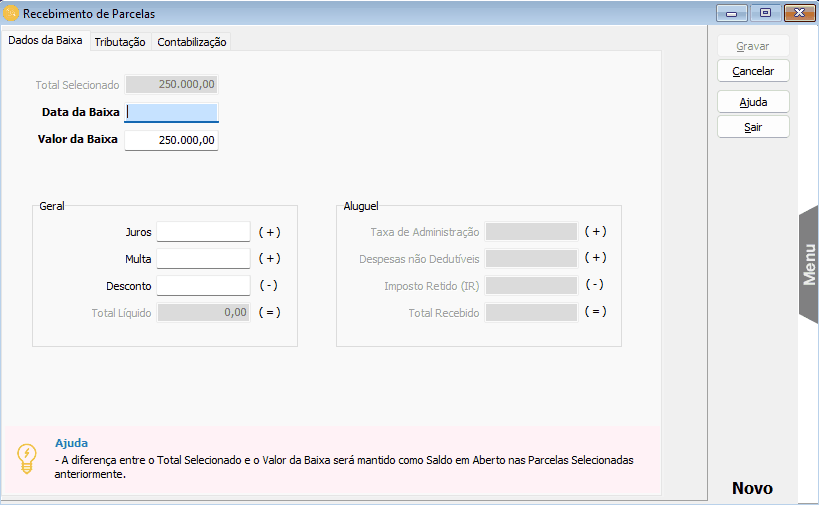The image size is (819, 505).
Task: Close the Recebimento de Parcelas window
Action: tap(796, 13)
